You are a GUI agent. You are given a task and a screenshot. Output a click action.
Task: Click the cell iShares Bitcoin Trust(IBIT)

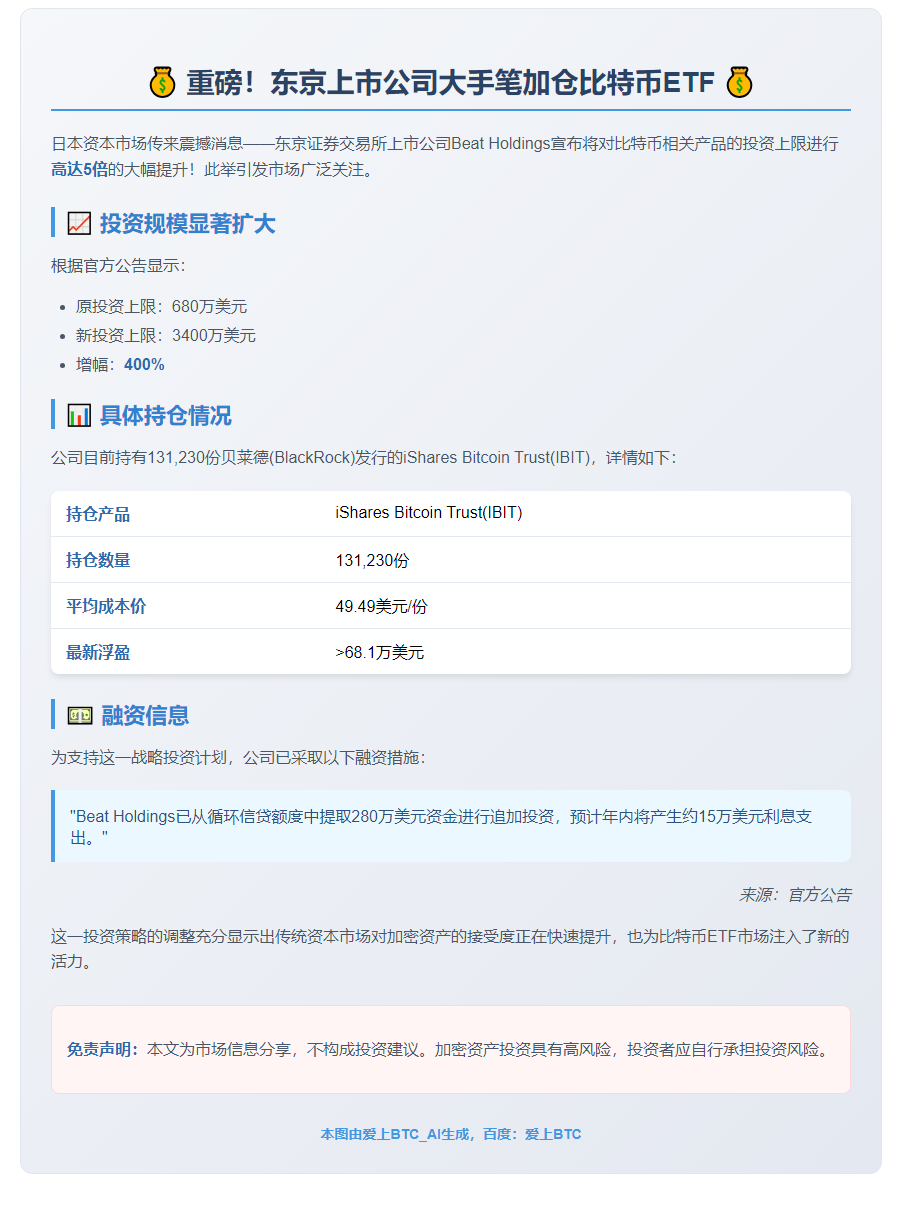click(429, 513)
